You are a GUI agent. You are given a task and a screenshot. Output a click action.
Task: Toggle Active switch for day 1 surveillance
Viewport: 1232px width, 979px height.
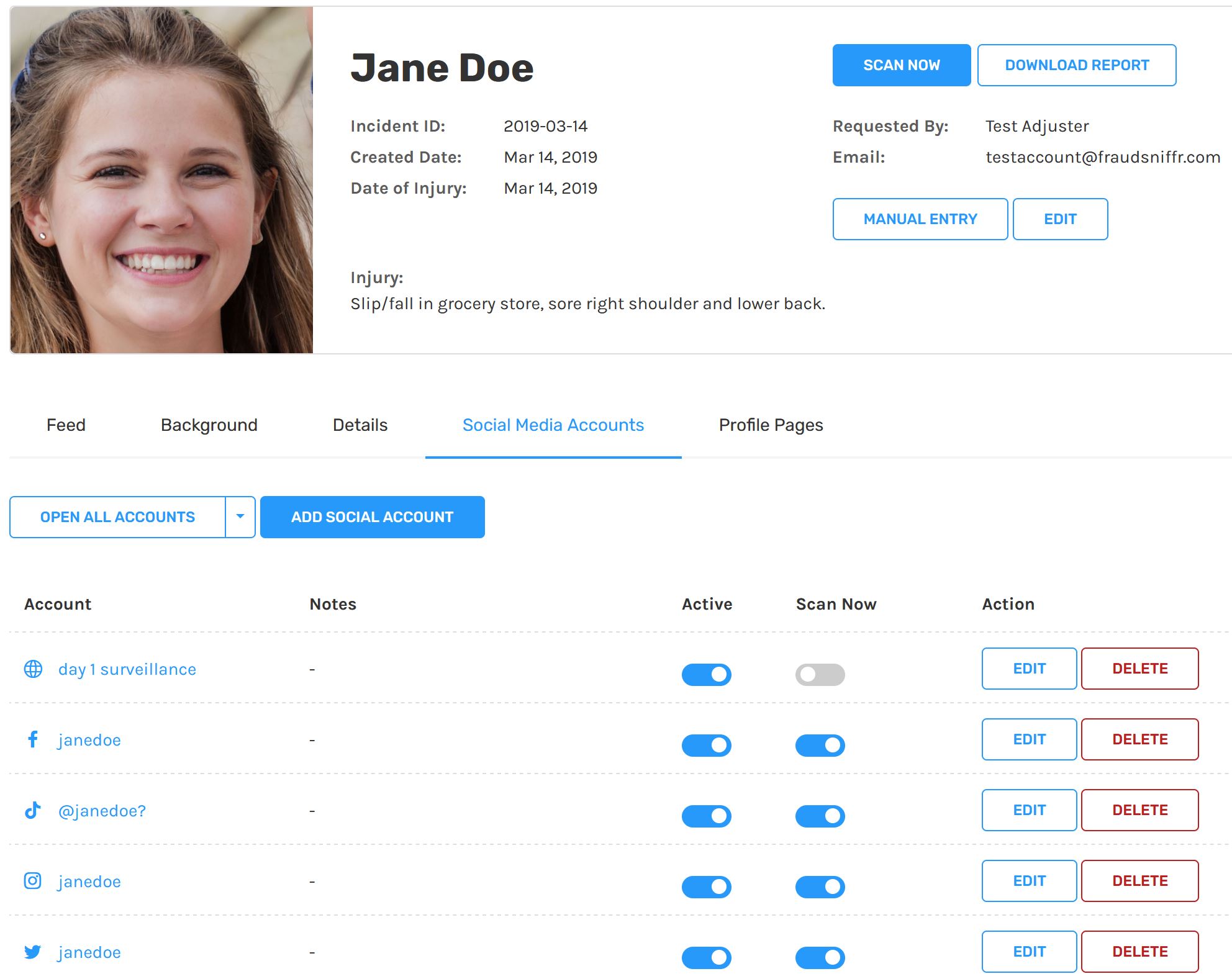(707, 674)
